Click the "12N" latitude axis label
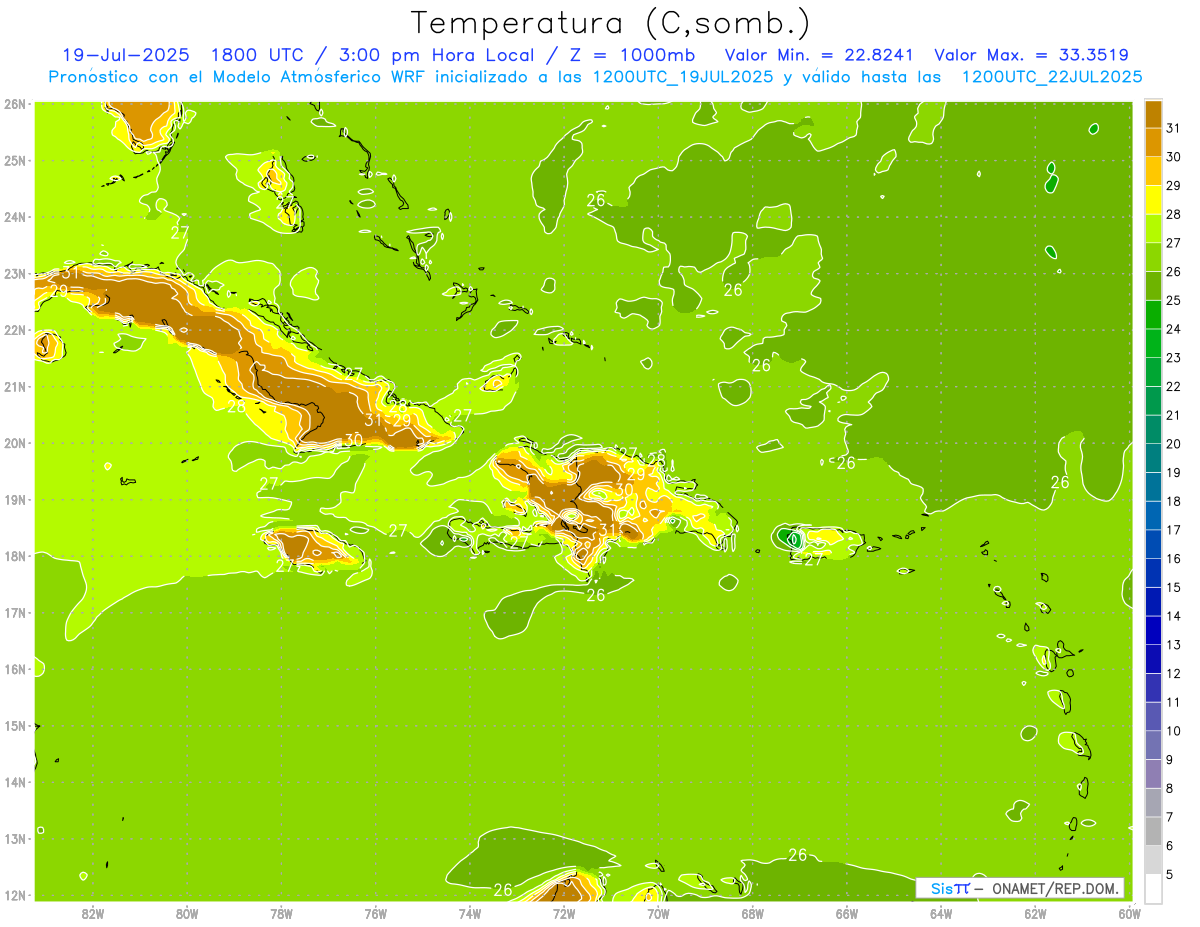The image size is (1200, 927). 15,895
